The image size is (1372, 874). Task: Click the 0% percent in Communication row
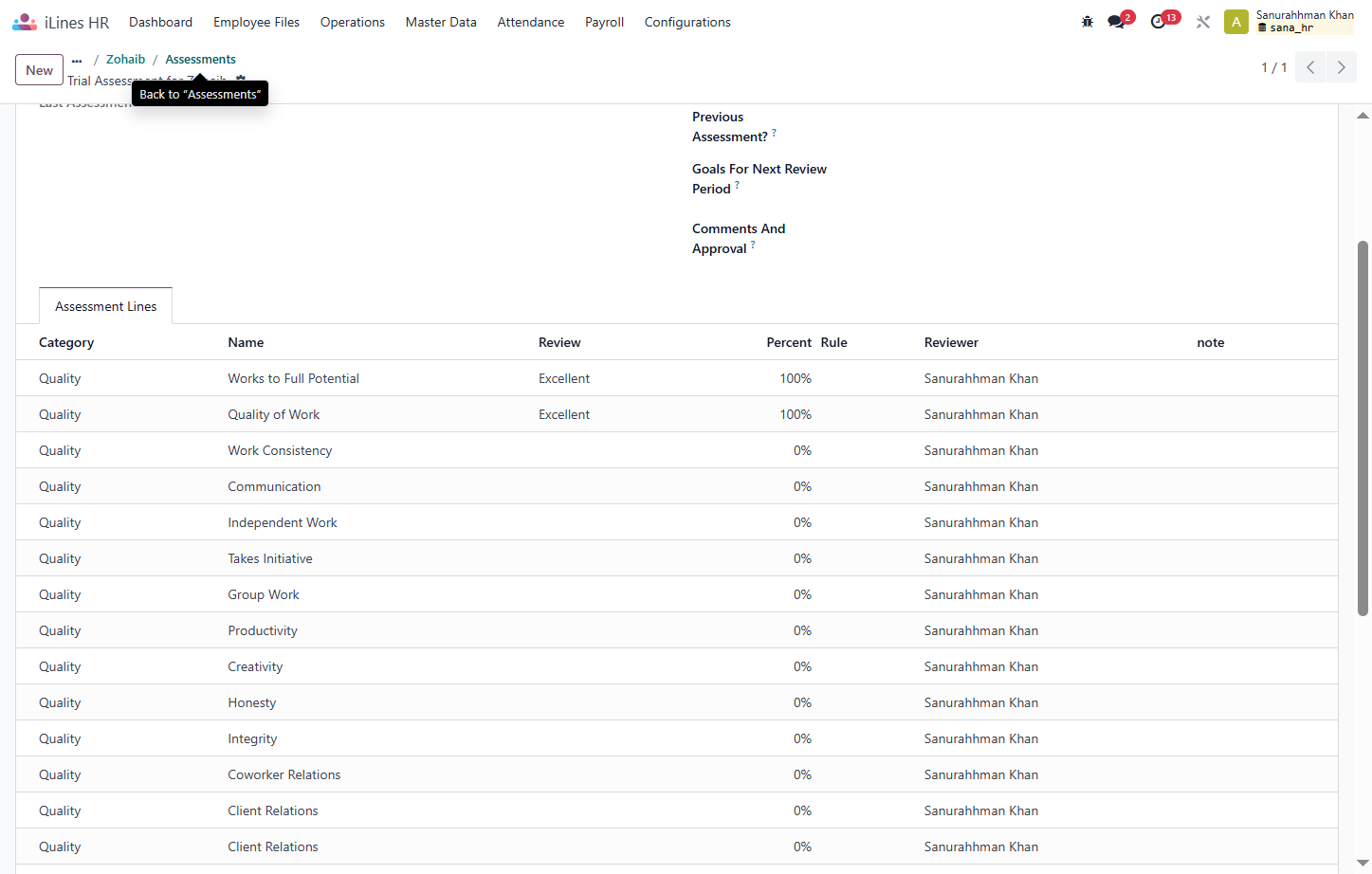tap(802, 486)
